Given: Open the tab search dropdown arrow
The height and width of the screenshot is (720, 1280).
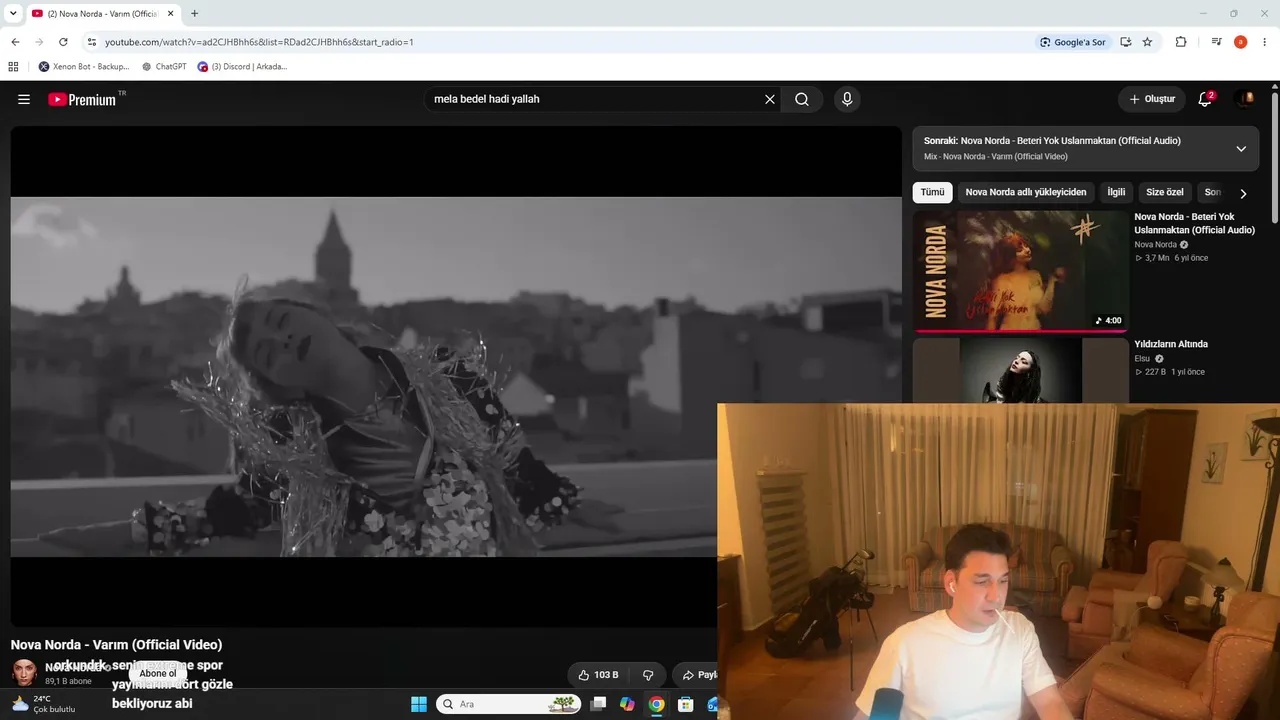Looking at the screenshot, I should [13, 14].
